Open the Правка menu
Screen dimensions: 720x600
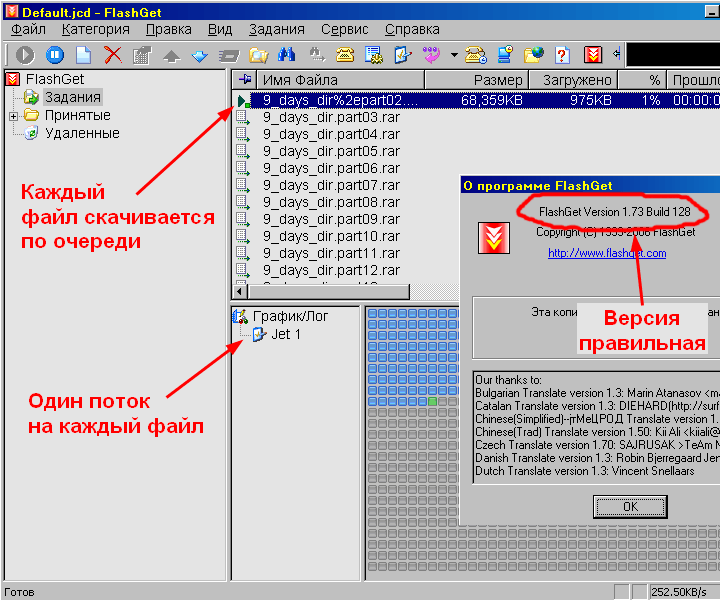point(169,29)
